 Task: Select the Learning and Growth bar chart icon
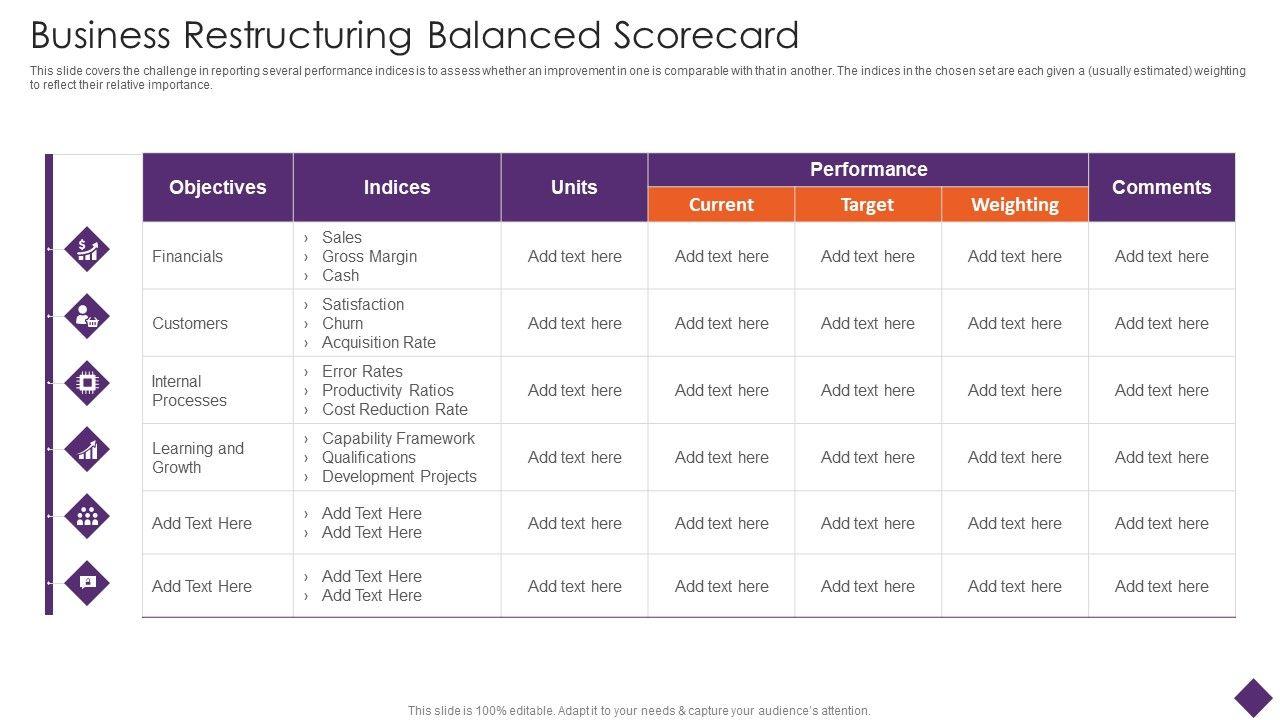88,450
